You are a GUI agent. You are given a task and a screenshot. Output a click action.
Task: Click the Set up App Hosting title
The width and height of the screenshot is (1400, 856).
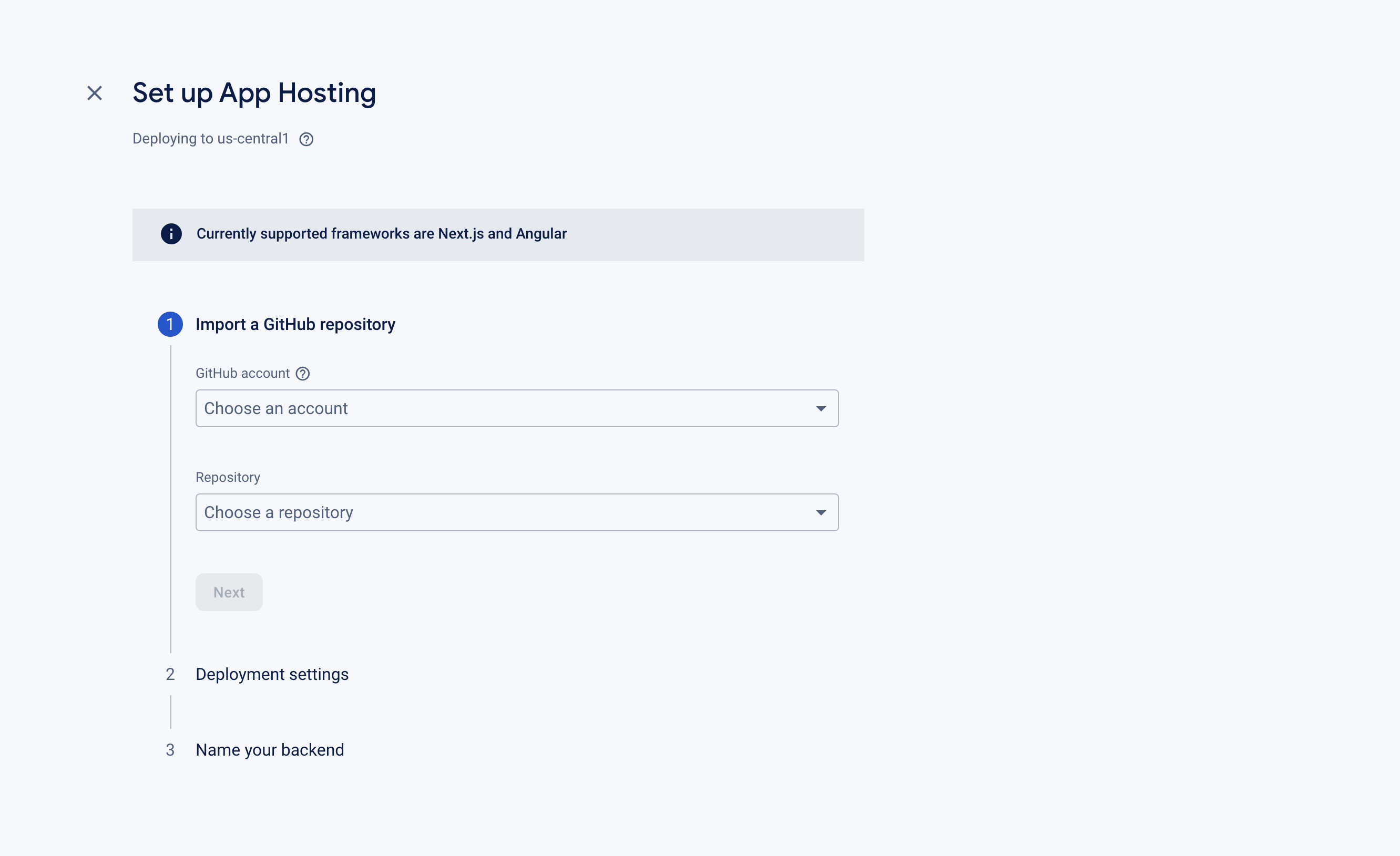[254, 92]
